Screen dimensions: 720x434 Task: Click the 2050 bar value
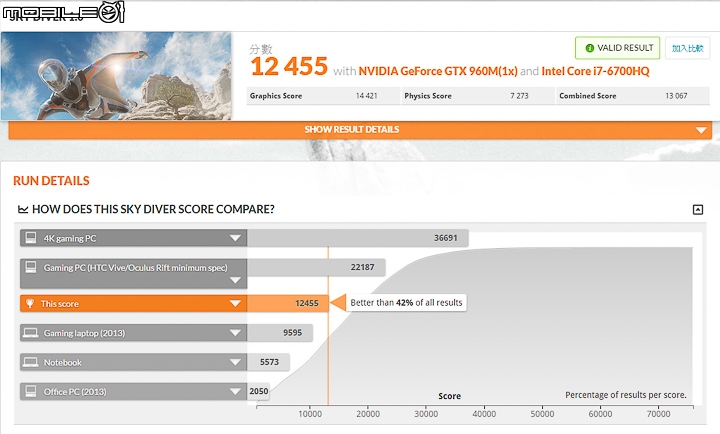tap(259, 391)
